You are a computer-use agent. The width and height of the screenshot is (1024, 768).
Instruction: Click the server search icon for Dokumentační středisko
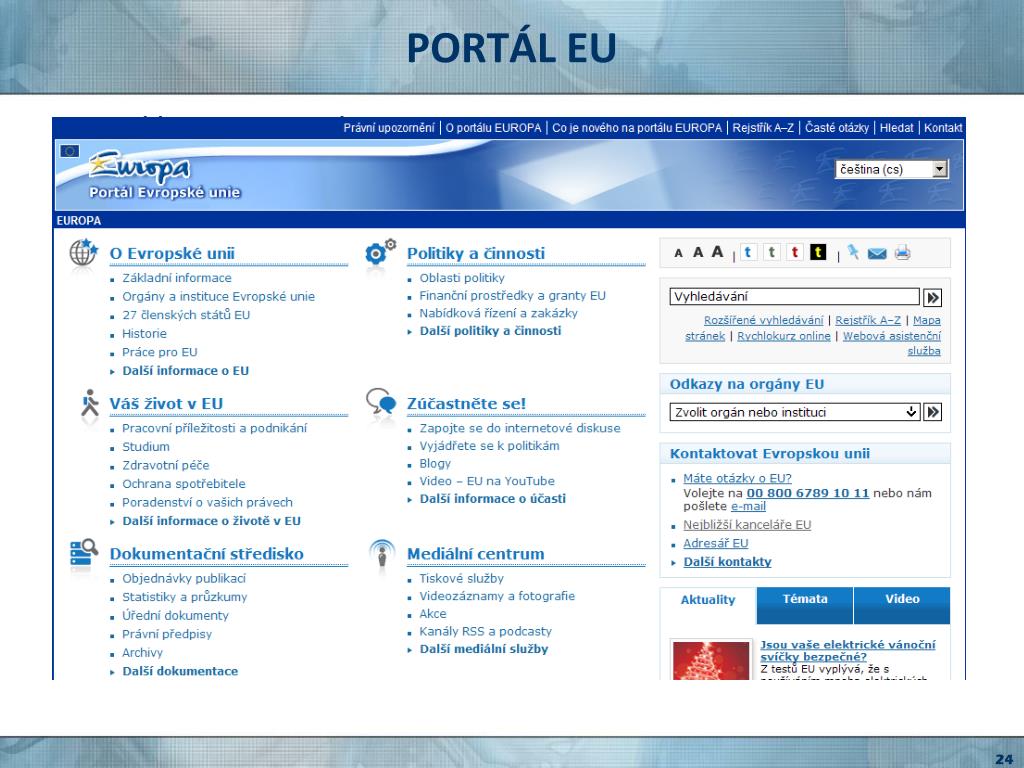(x=84, y=552)
